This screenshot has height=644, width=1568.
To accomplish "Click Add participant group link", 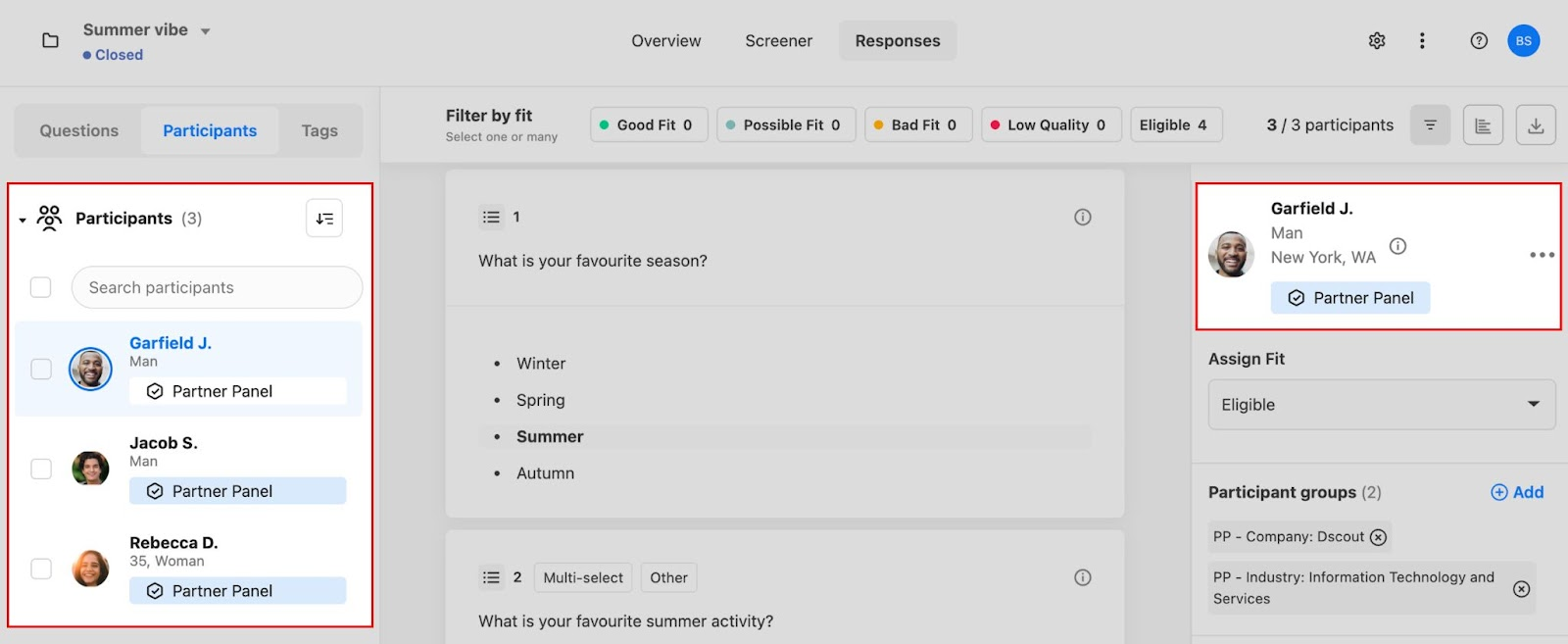I will [x=1517, y=492].
